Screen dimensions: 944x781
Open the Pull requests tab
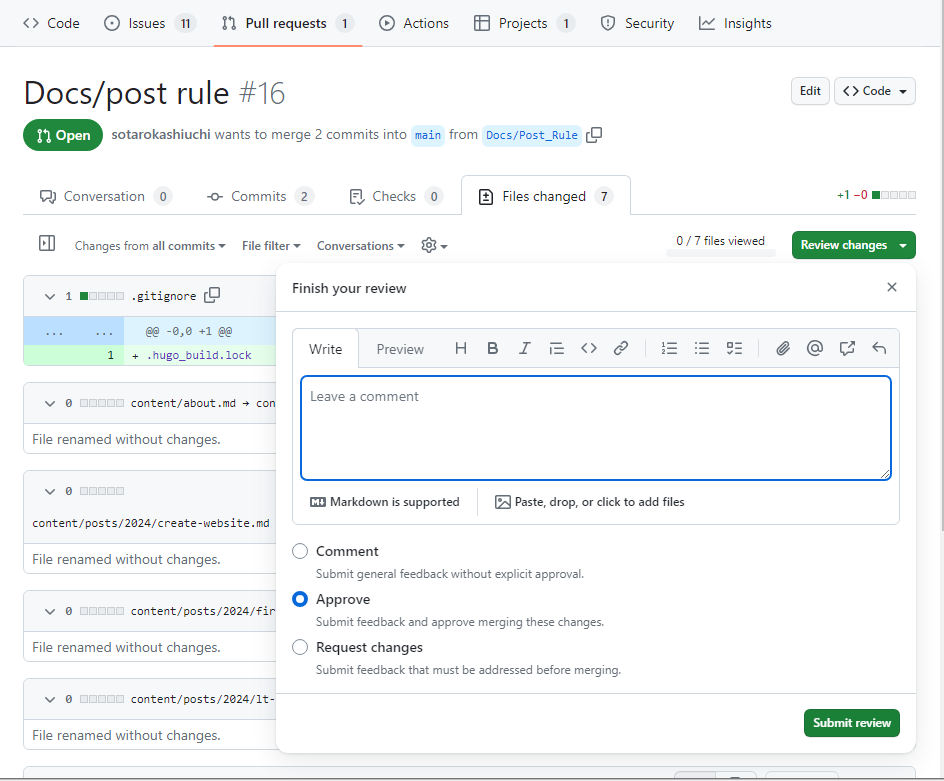click(x=287, y=23)
